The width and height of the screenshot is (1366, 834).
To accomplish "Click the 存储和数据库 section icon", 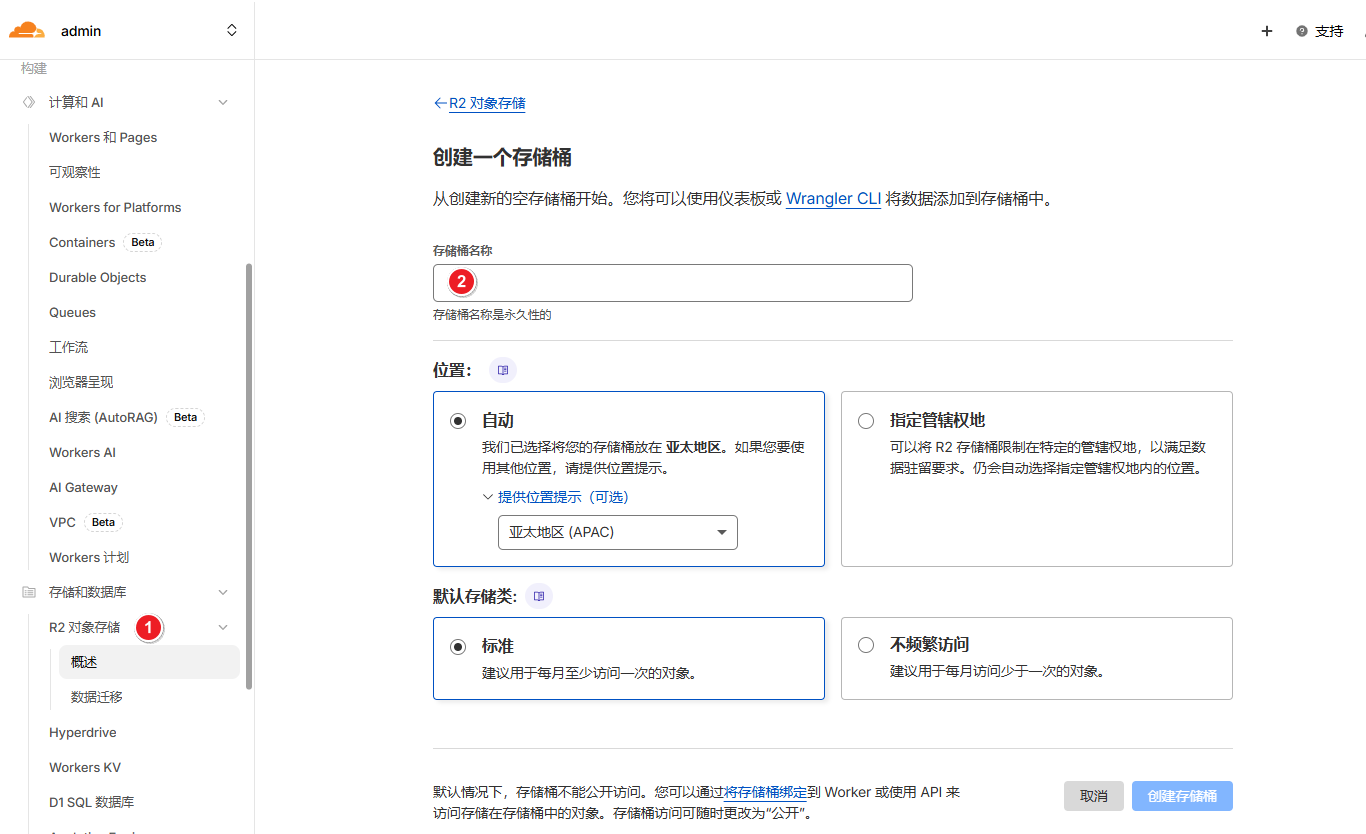I will [x=29, y=592].
